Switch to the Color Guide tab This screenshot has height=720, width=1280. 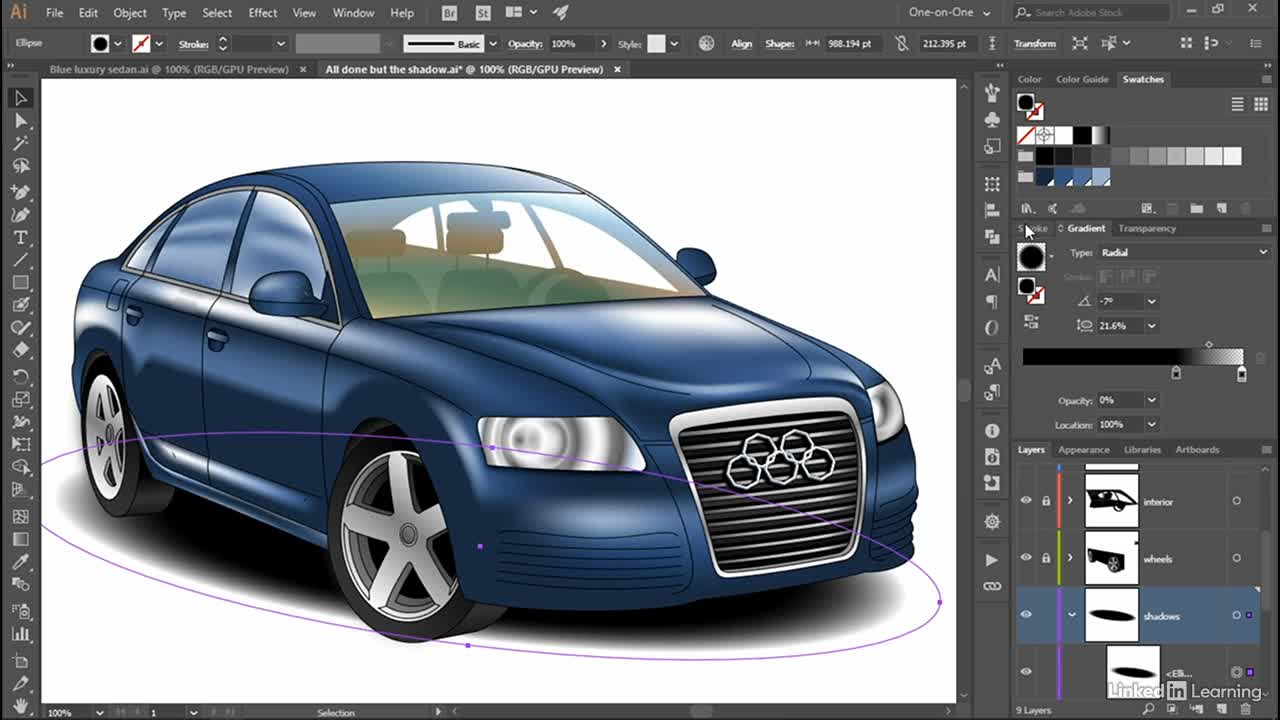1082,79
